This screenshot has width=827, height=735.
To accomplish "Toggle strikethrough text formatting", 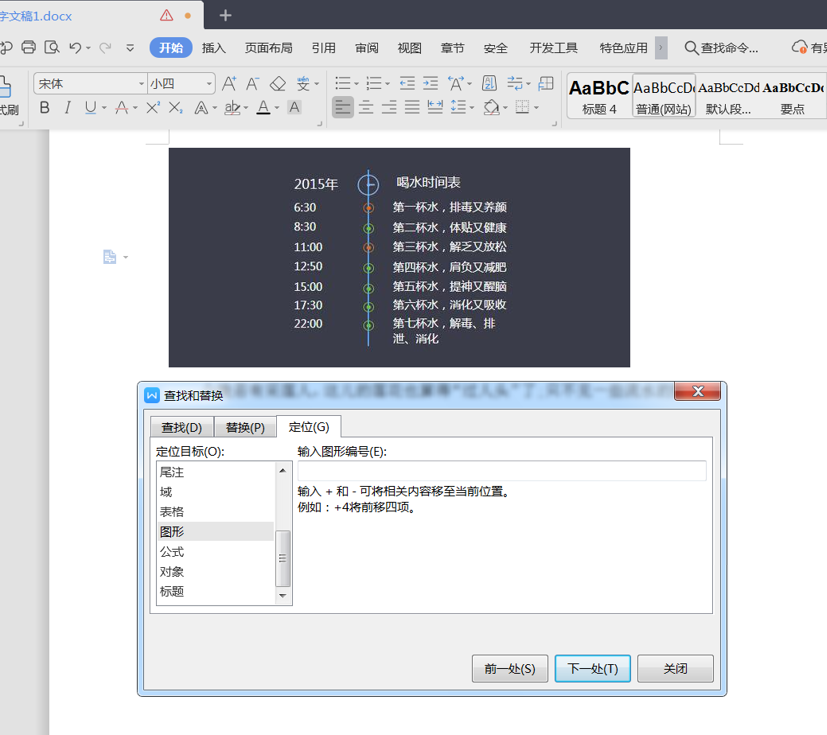I will pos(121,108).
